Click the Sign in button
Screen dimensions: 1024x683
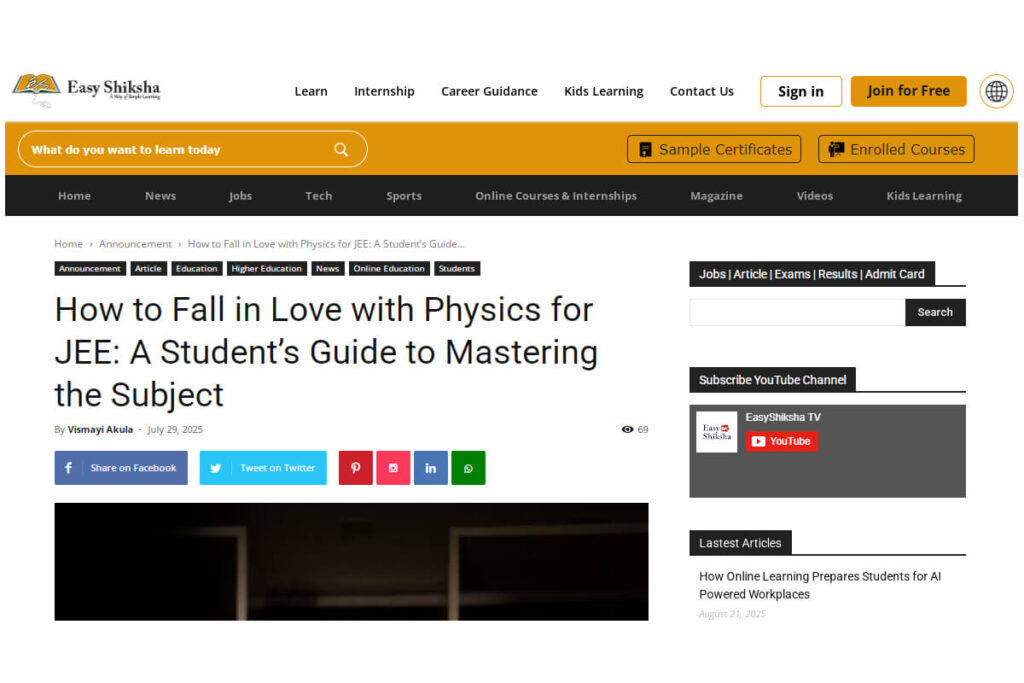(800, 91)
